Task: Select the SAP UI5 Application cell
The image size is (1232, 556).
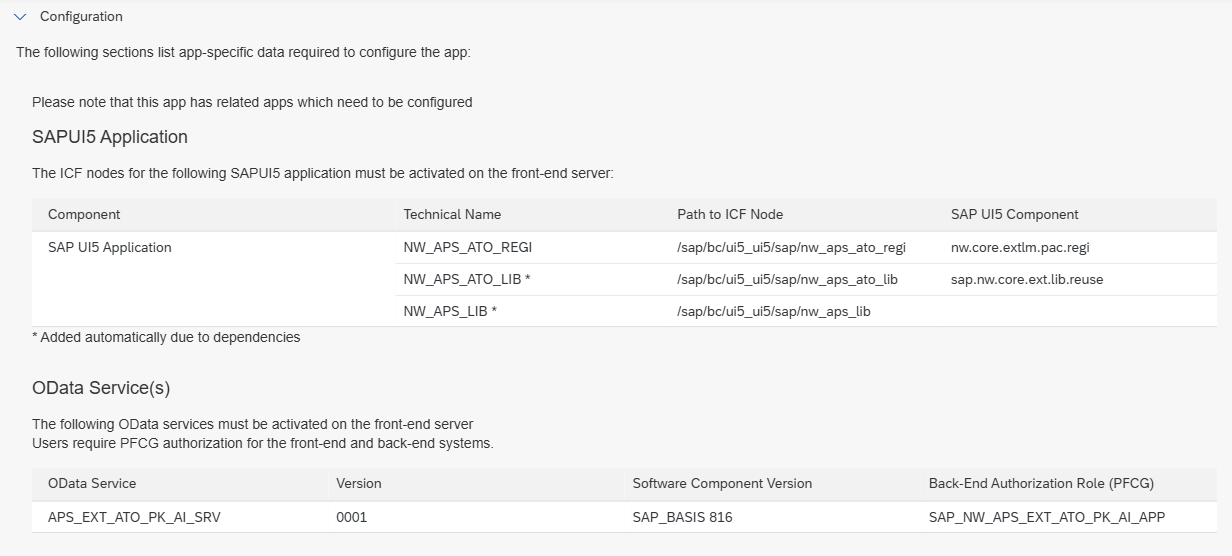Action: [110, 247]
